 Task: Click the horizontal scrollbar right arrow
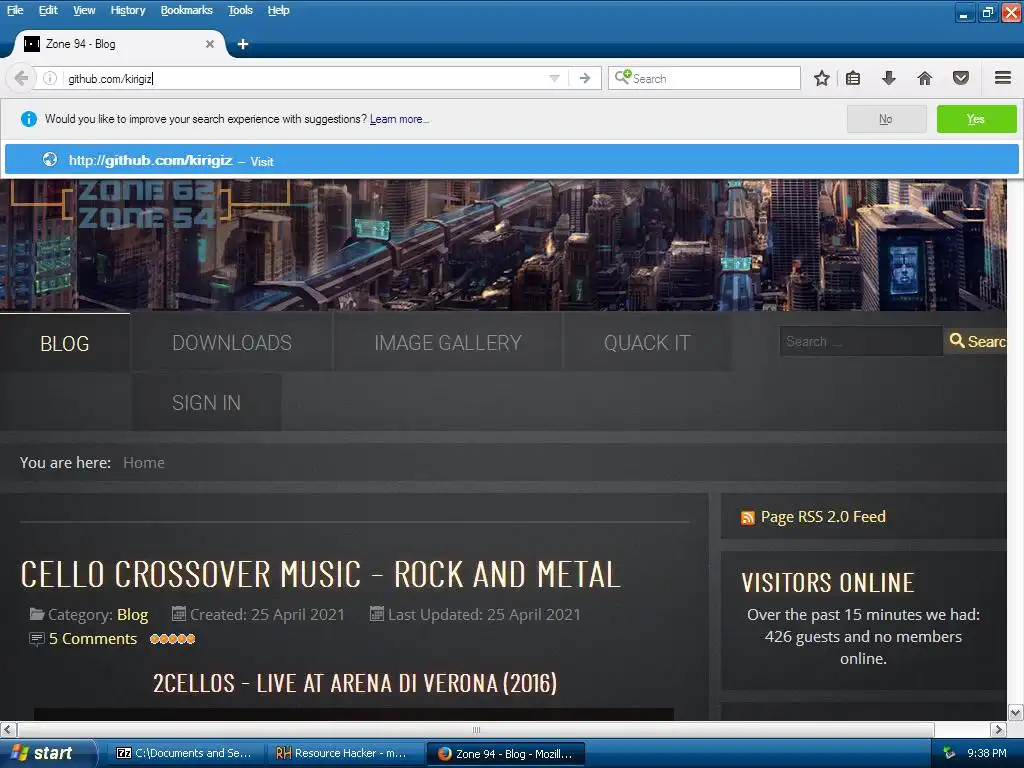(998, 729)
